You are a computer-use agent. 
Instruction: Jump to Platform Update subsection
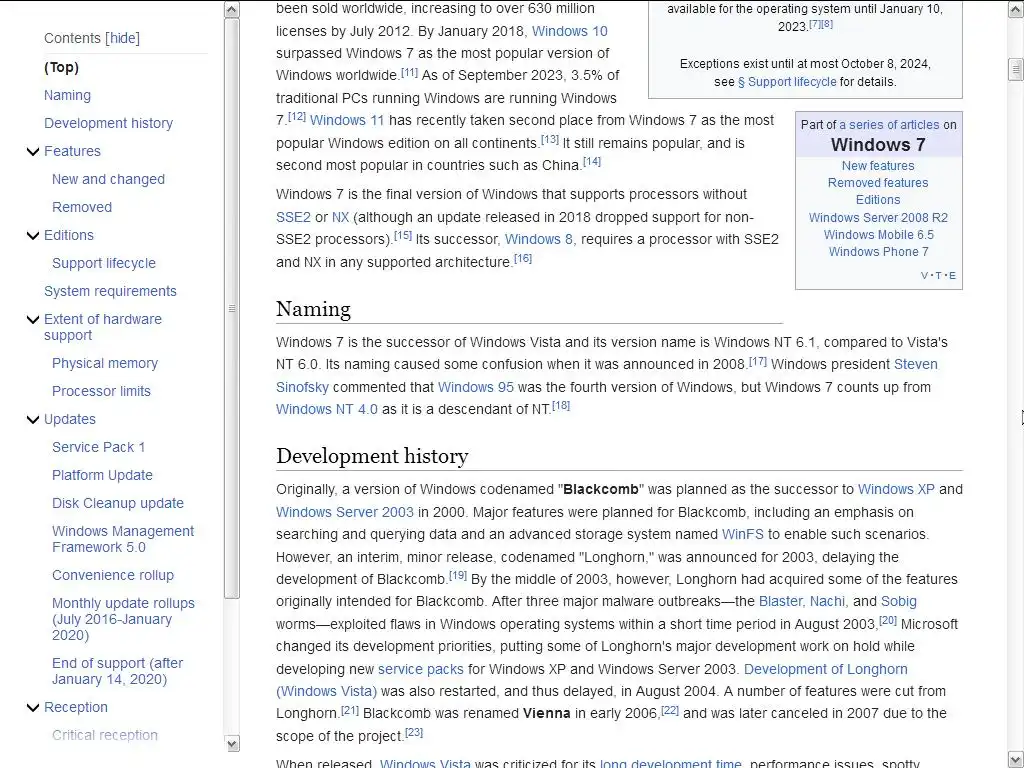click(103, 475)
